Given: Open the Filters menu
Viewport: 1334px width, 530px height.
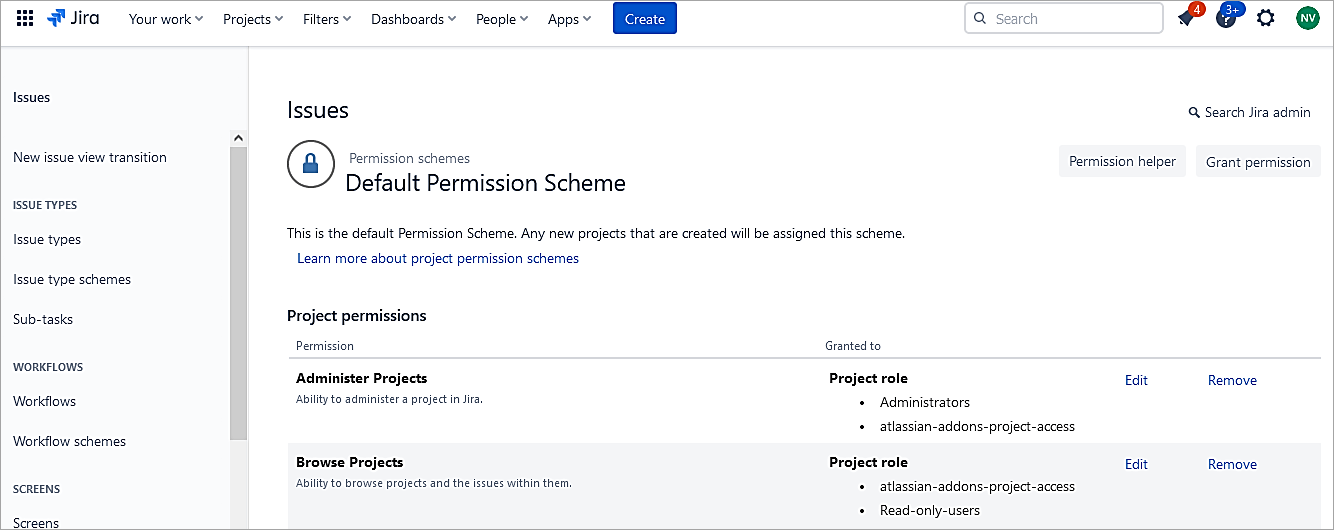Looking at the screenshot, I should tap(327, 19).
